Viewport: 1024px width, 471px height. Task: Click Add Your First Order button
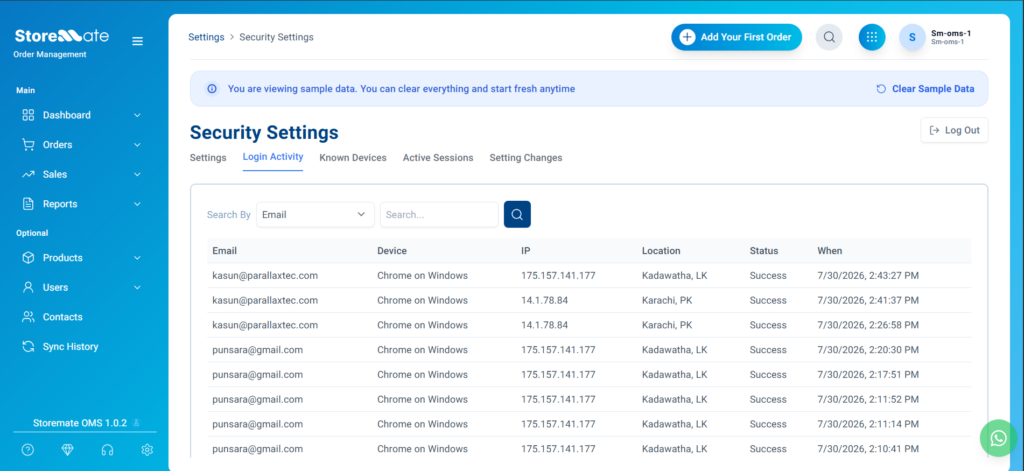[x=737, y=37]
